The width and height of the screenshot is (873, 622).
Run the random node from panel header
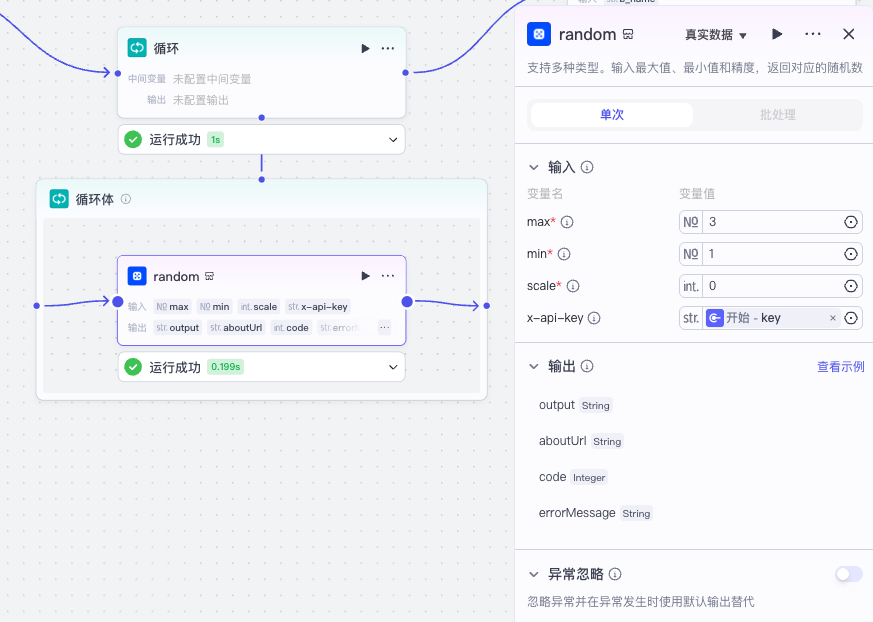pyautogui.click(x=777, y=34)
